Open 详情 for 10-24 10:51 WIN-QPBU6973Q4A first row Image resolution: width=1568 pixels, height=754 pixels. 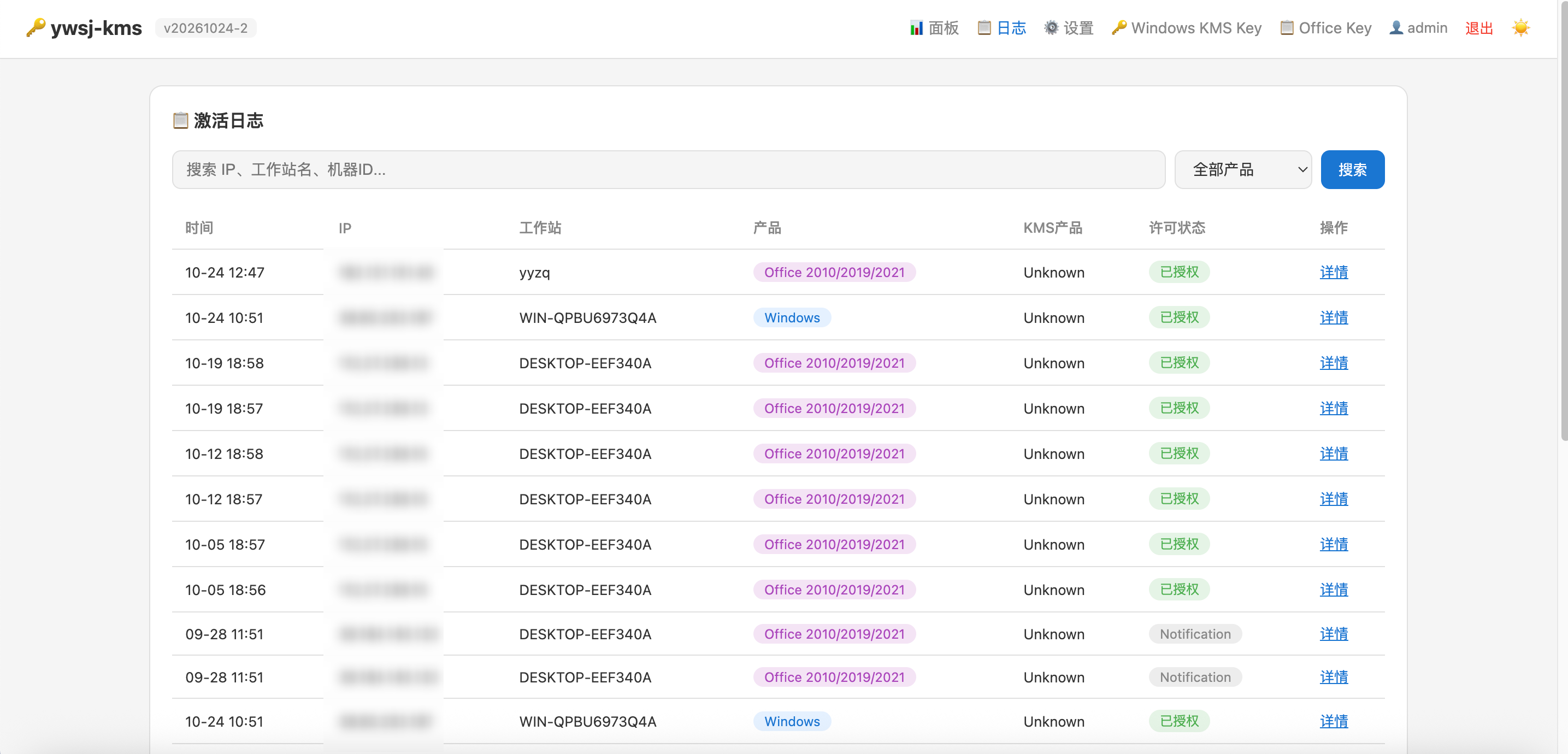click(x=1333, y=317)
